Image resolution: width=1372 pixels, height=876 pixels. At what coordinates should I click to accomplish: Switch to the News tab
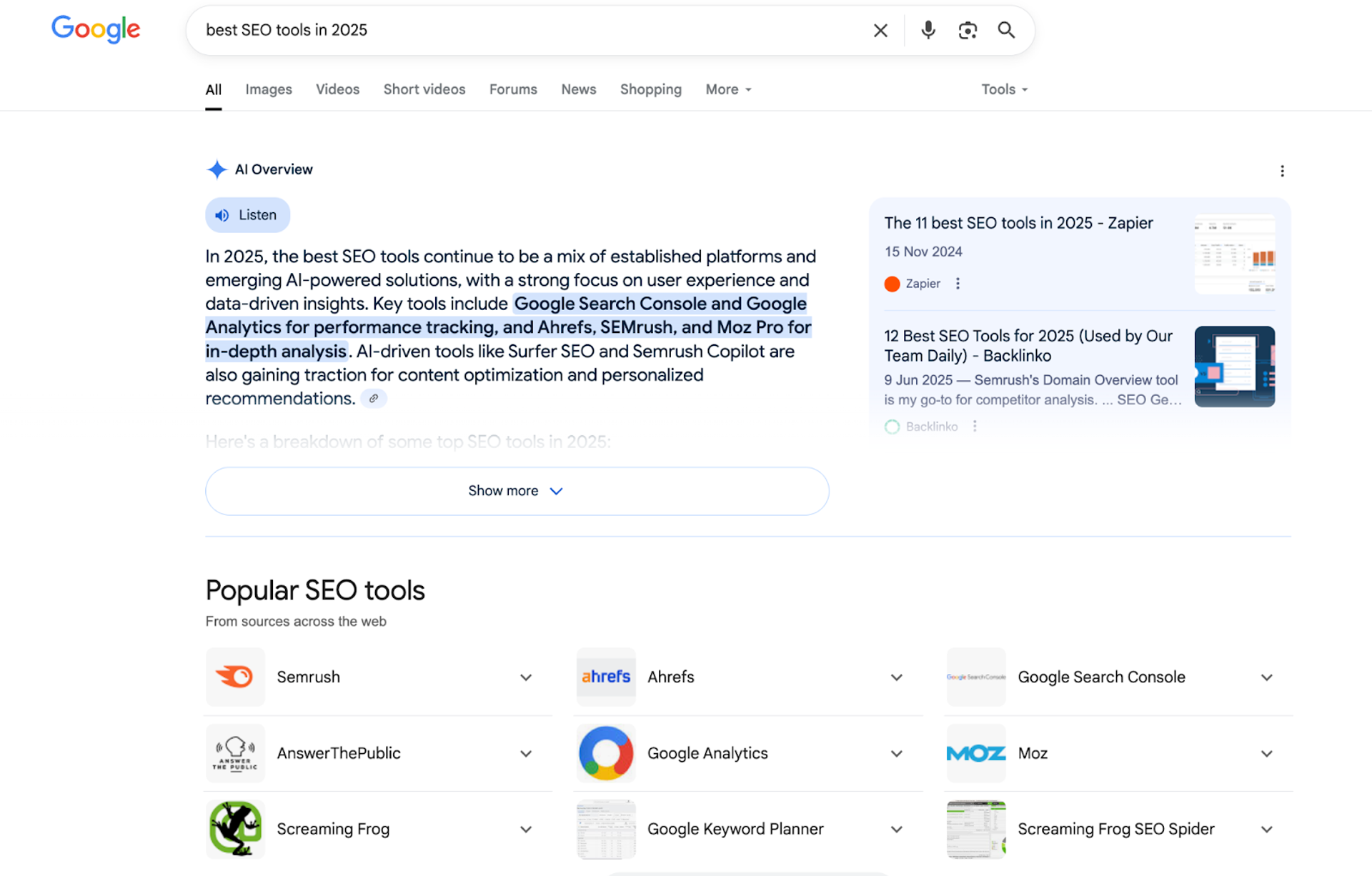tap(578, 89)
